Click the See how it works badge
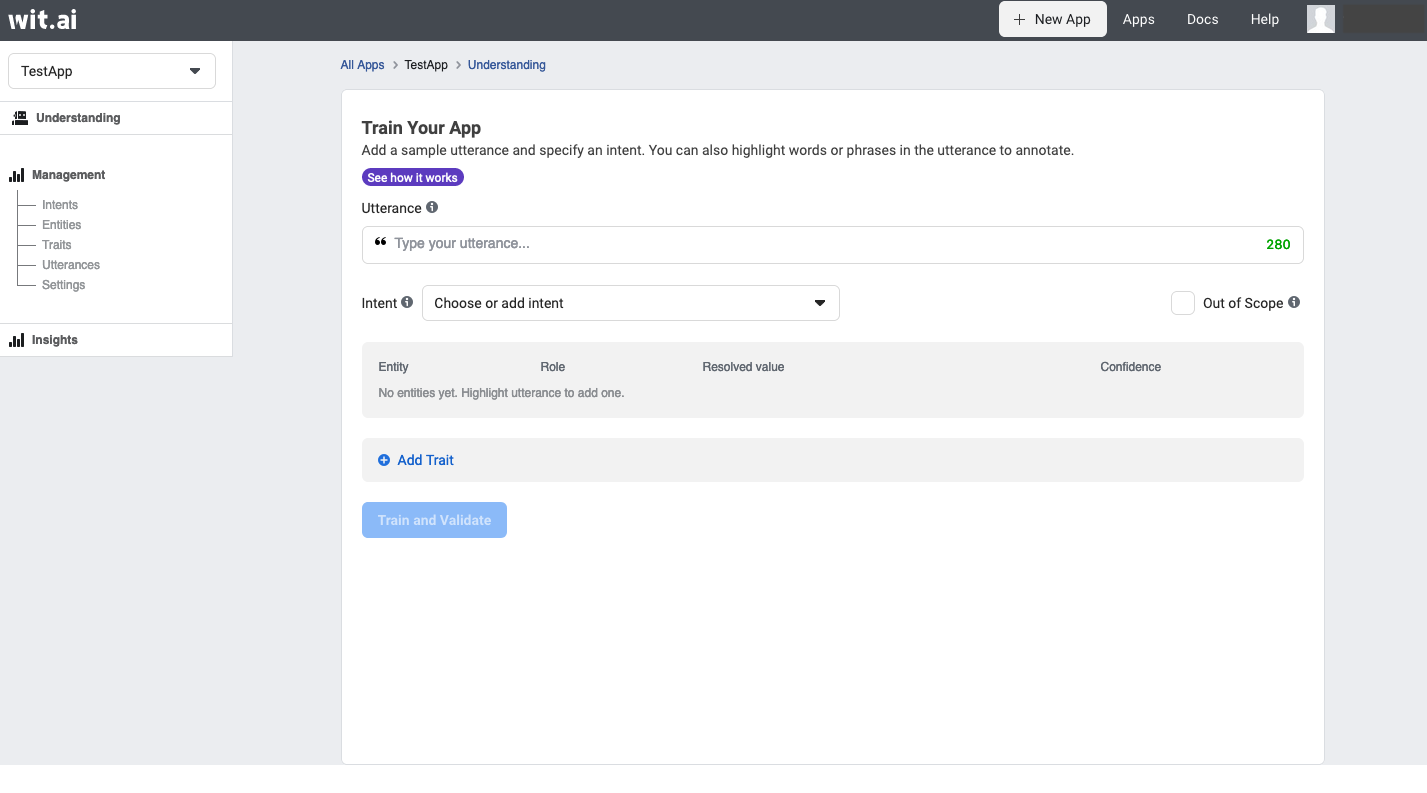The width and height of the screenshot is (1427, 793). [x=413, y=177]
